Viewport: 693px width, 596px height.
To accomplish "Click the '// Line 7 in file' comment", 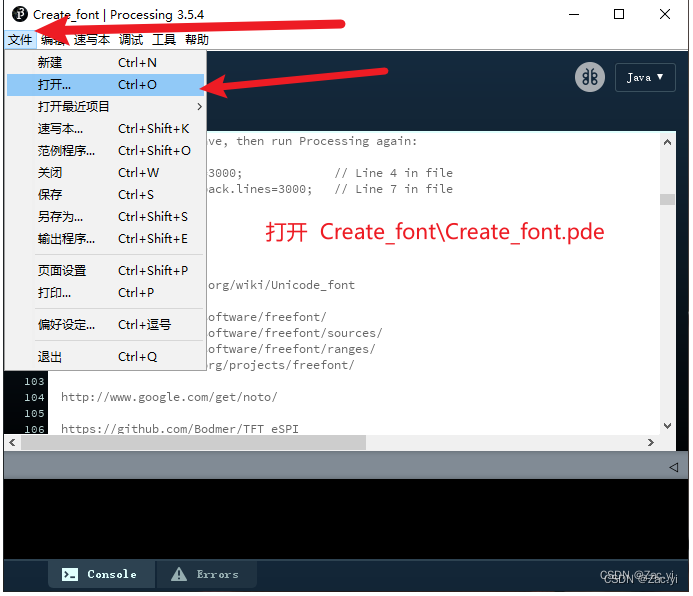I will [x=394, y=189].
